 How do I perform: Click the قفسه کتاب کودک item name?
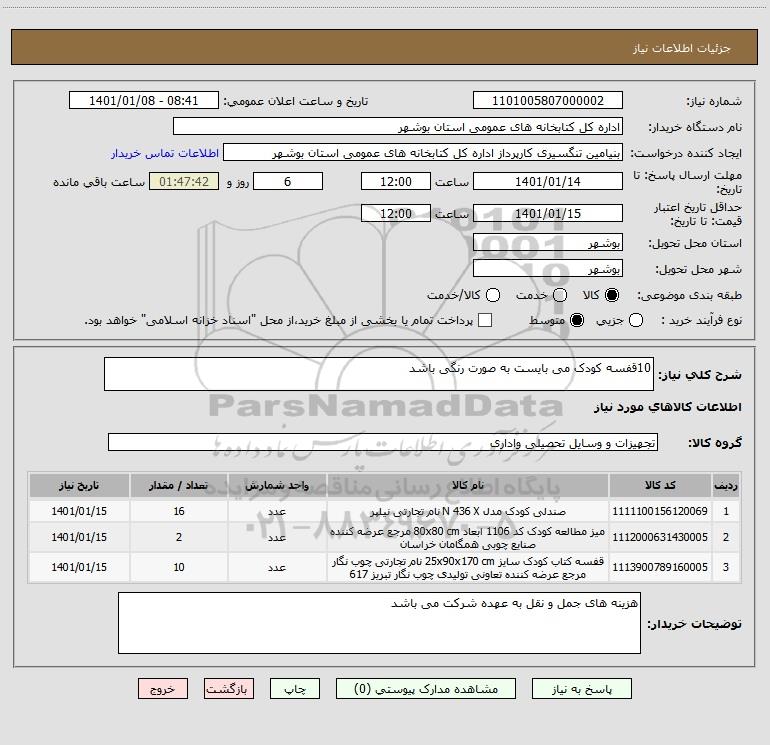[x=468, y=567]
